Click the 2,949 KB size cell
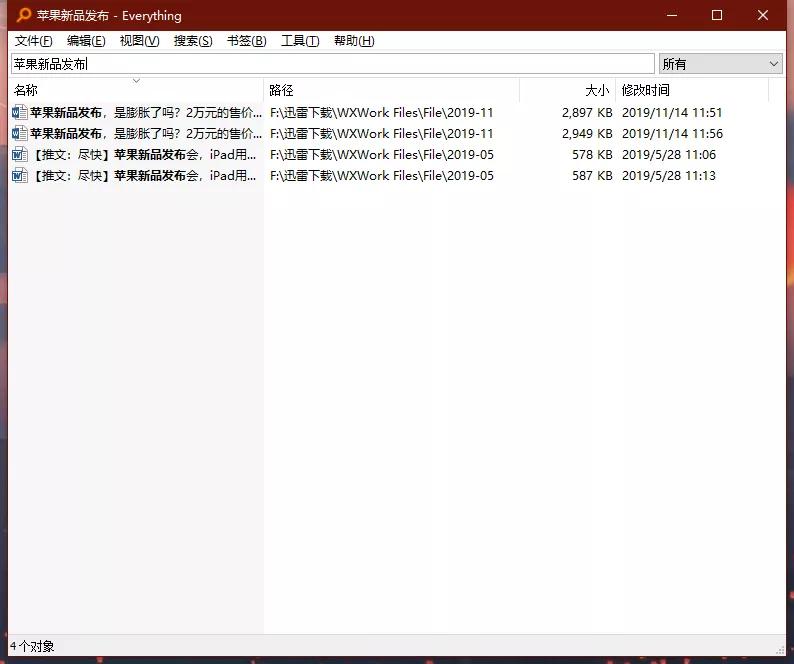 pos(587,134)
